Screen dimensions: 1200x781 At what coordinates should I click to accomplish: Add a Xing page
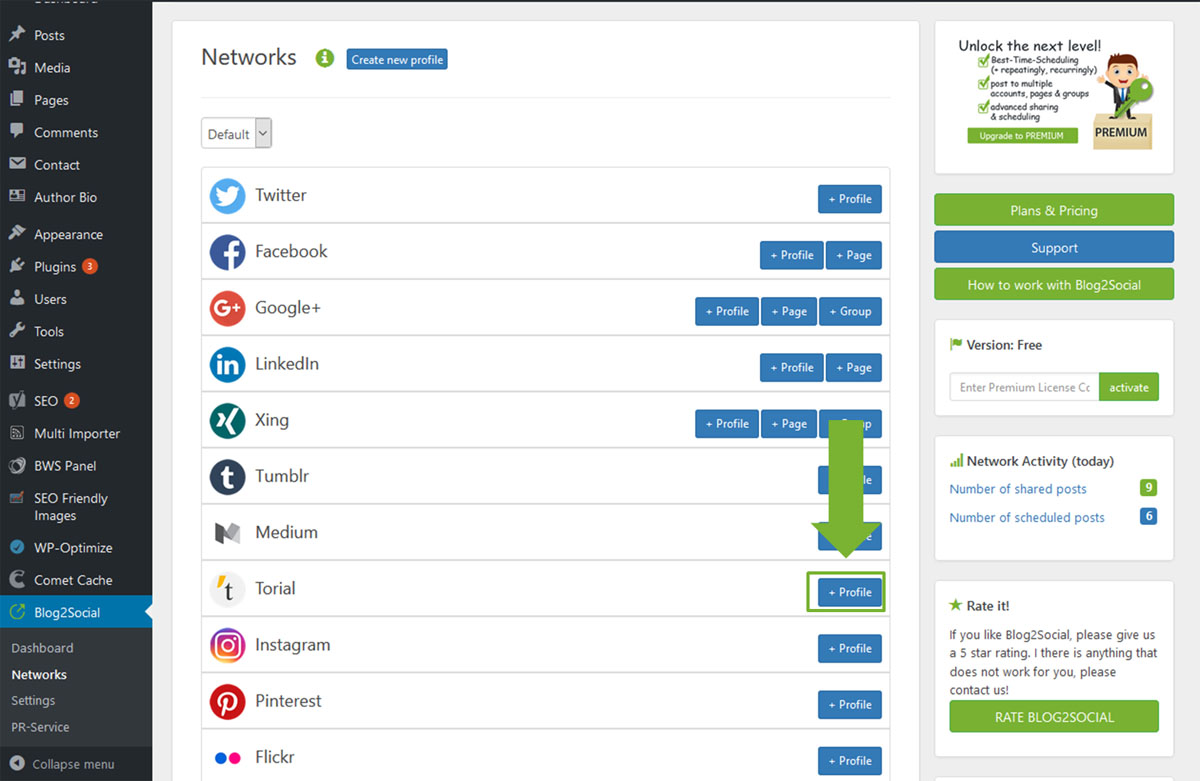789,424
